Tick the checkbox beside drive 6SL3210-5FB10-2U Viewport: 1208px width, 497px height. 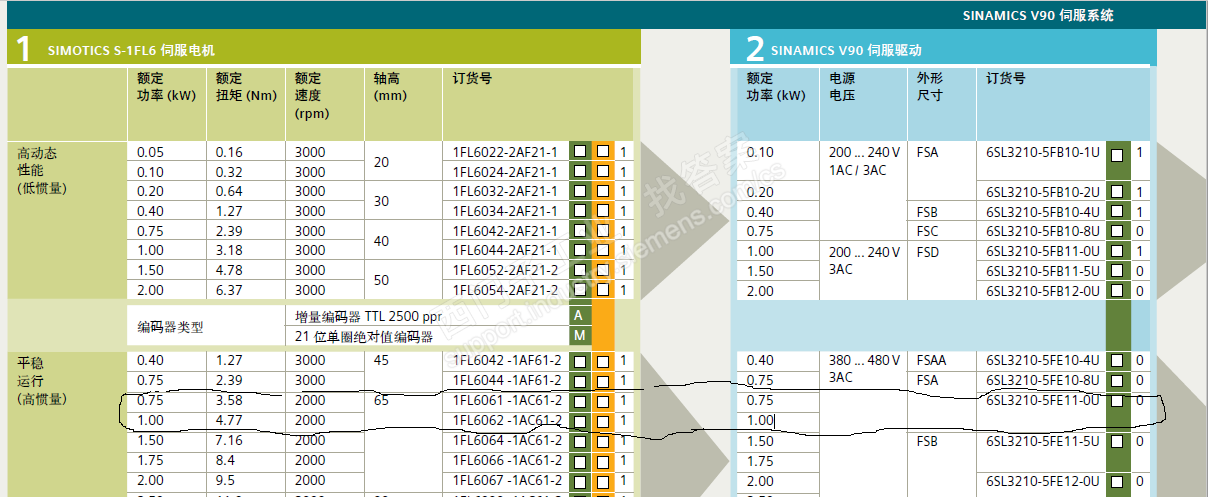click(1117, 191)
